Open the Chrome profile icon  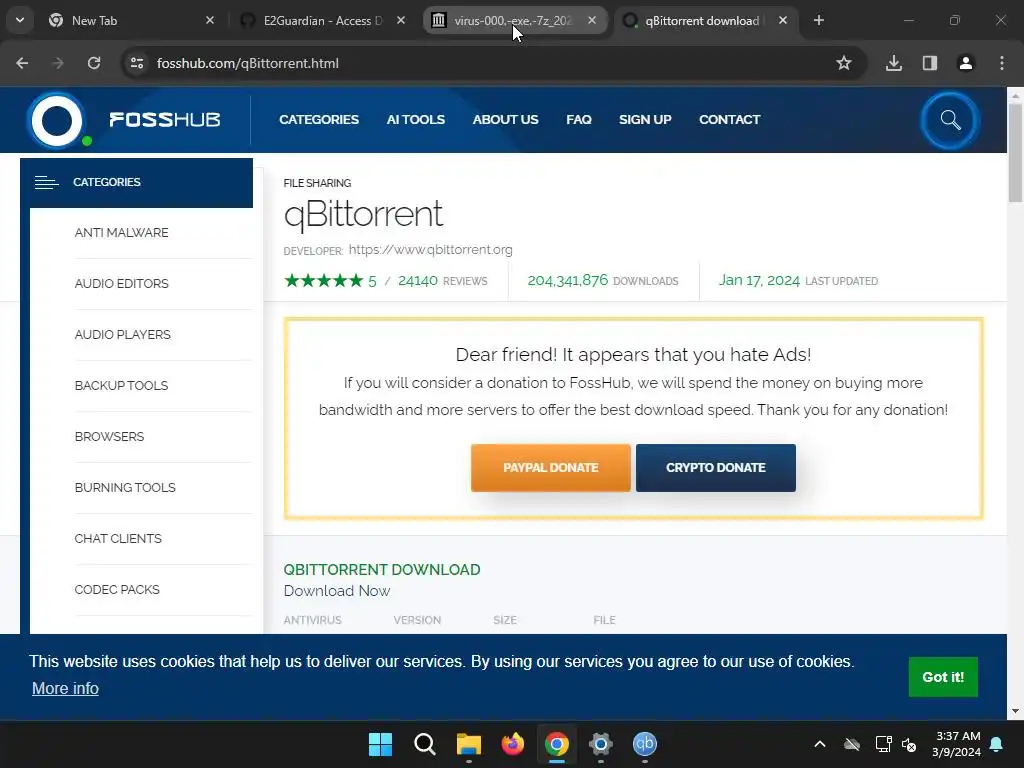pos(966,63)
